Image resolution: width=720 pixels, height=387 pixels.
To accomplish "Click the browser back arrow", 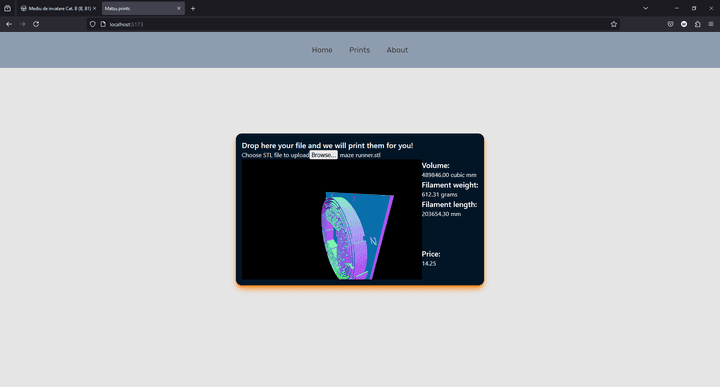I will click(x=9, y=24).
